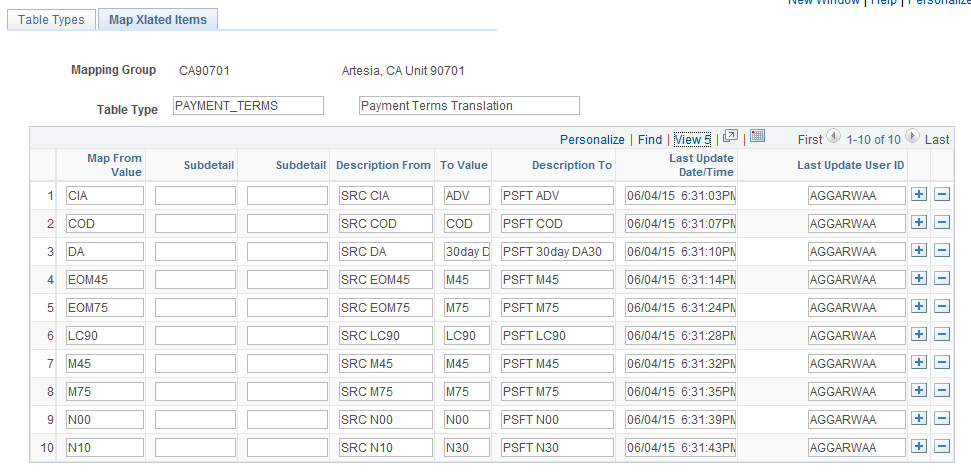Add a row after row 6
Image resolution: width=971 pixels, height=474 pixels.
click(920, 335)
